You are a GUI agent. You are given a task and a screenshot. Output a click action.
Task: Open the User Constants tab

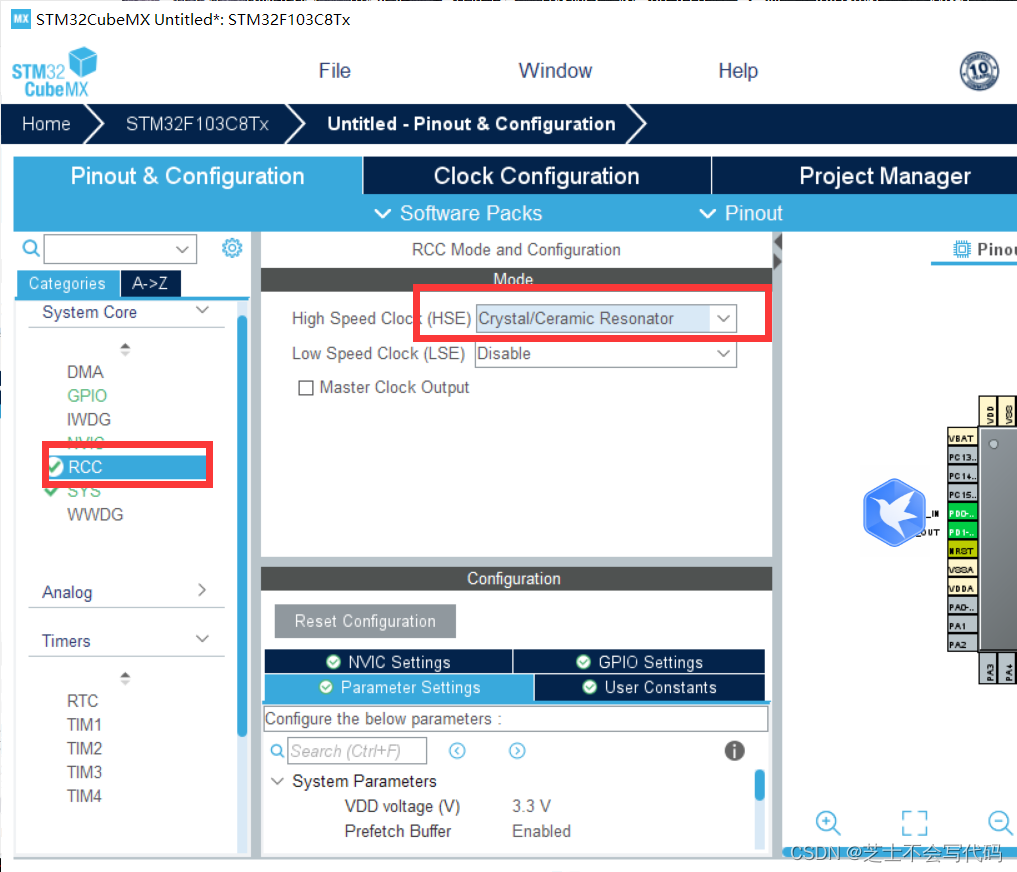[650, 688]
